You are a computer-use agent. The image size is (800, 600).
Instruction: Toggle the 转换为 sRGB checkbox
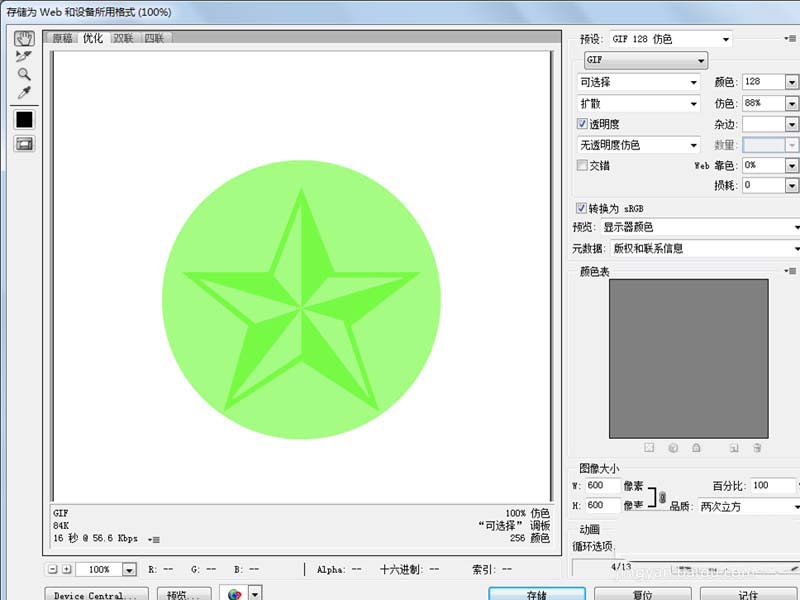pyautogui.click(x=581, y=208)
